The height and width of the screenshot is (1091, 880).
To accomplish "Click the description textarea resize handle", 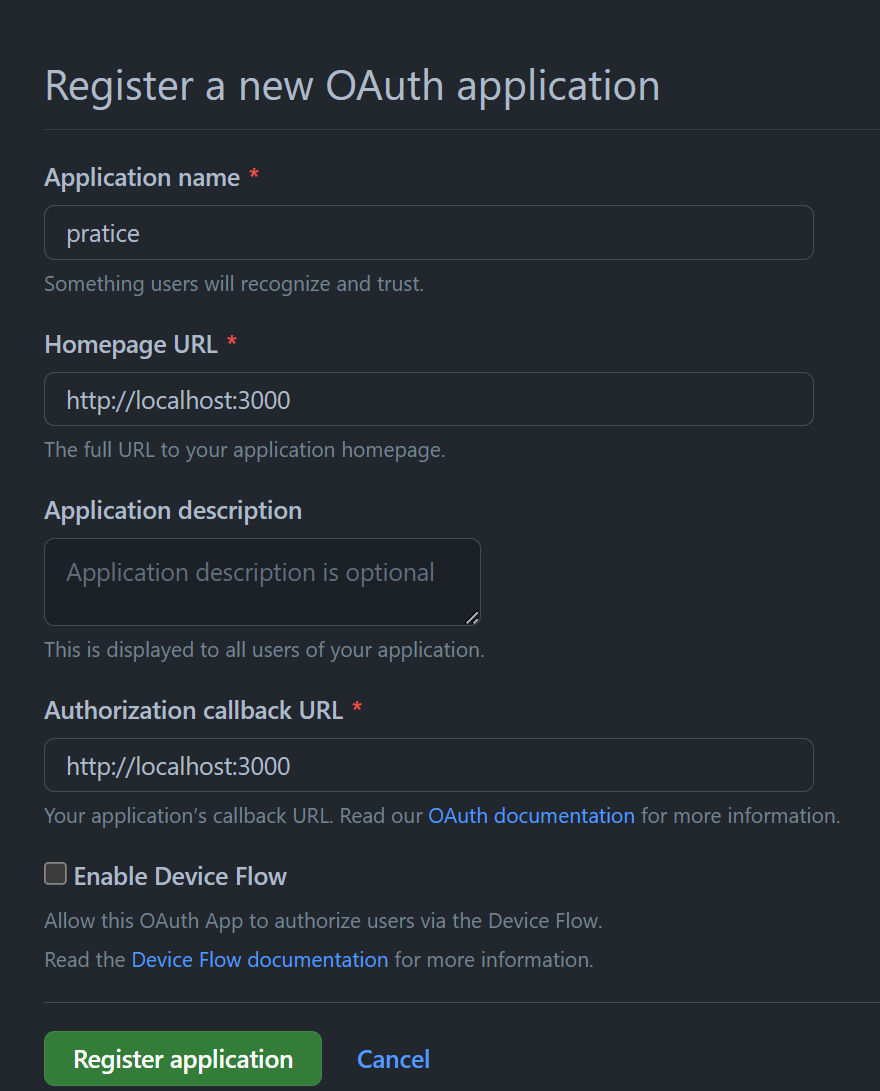I will pyautogui.click(x=472, y=617).
